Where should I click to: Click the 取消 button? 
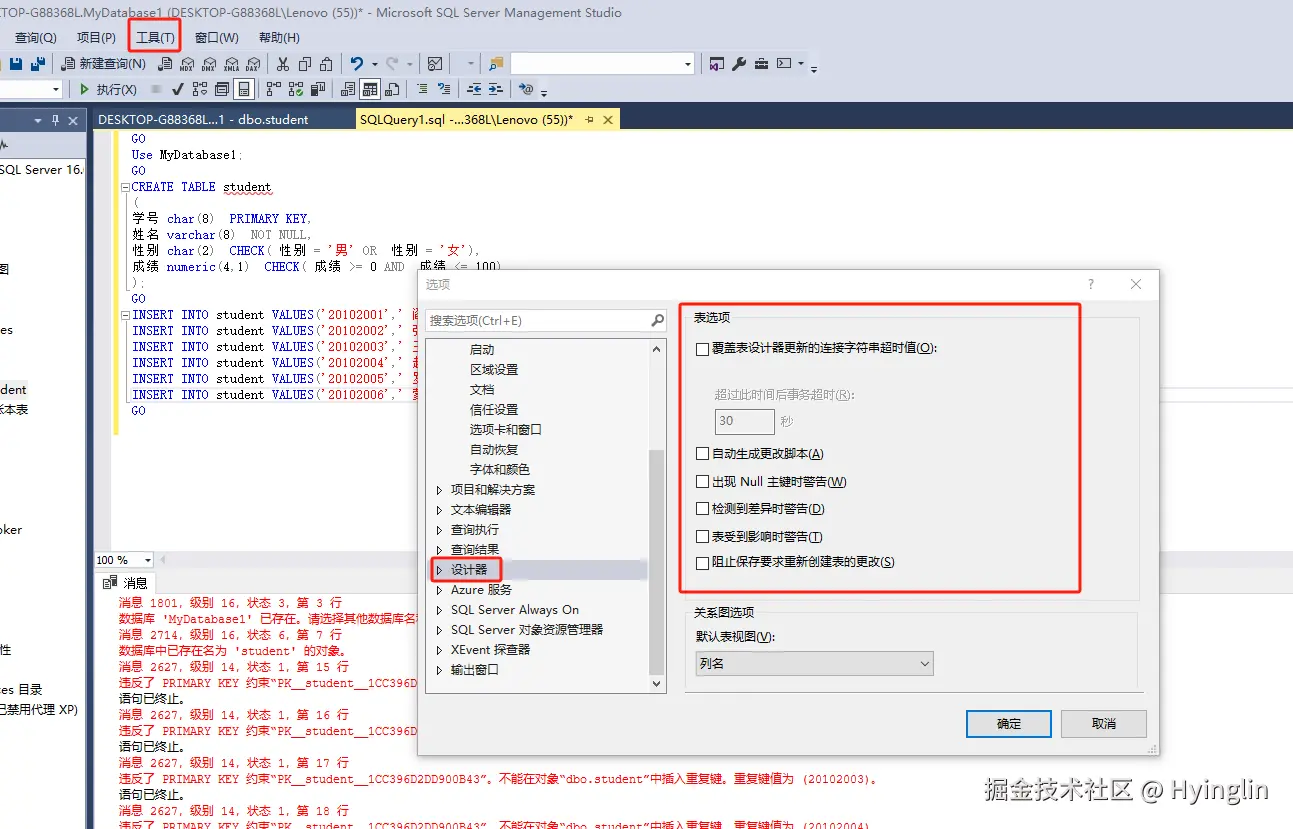point(1104,724)
